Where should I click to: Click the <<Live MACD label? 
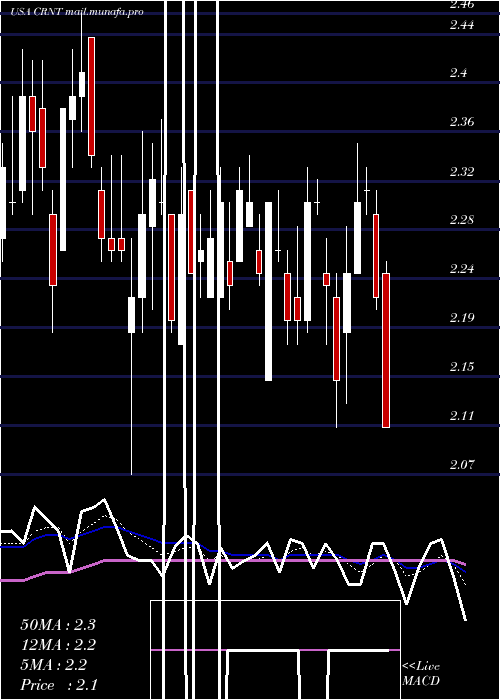coord(421,674)
